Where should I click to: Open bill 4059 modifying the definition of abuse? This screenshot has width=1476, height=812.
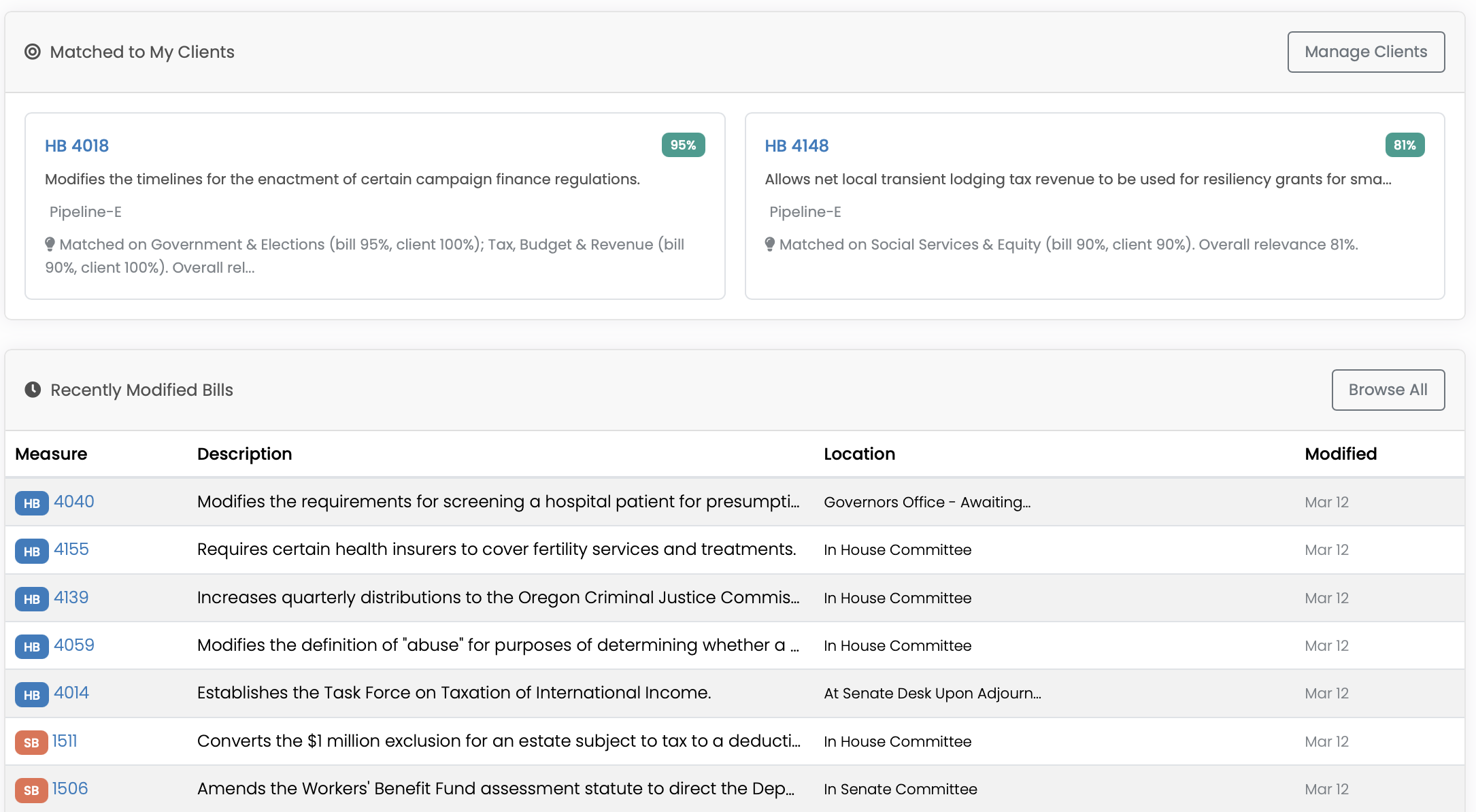[73, 645]
